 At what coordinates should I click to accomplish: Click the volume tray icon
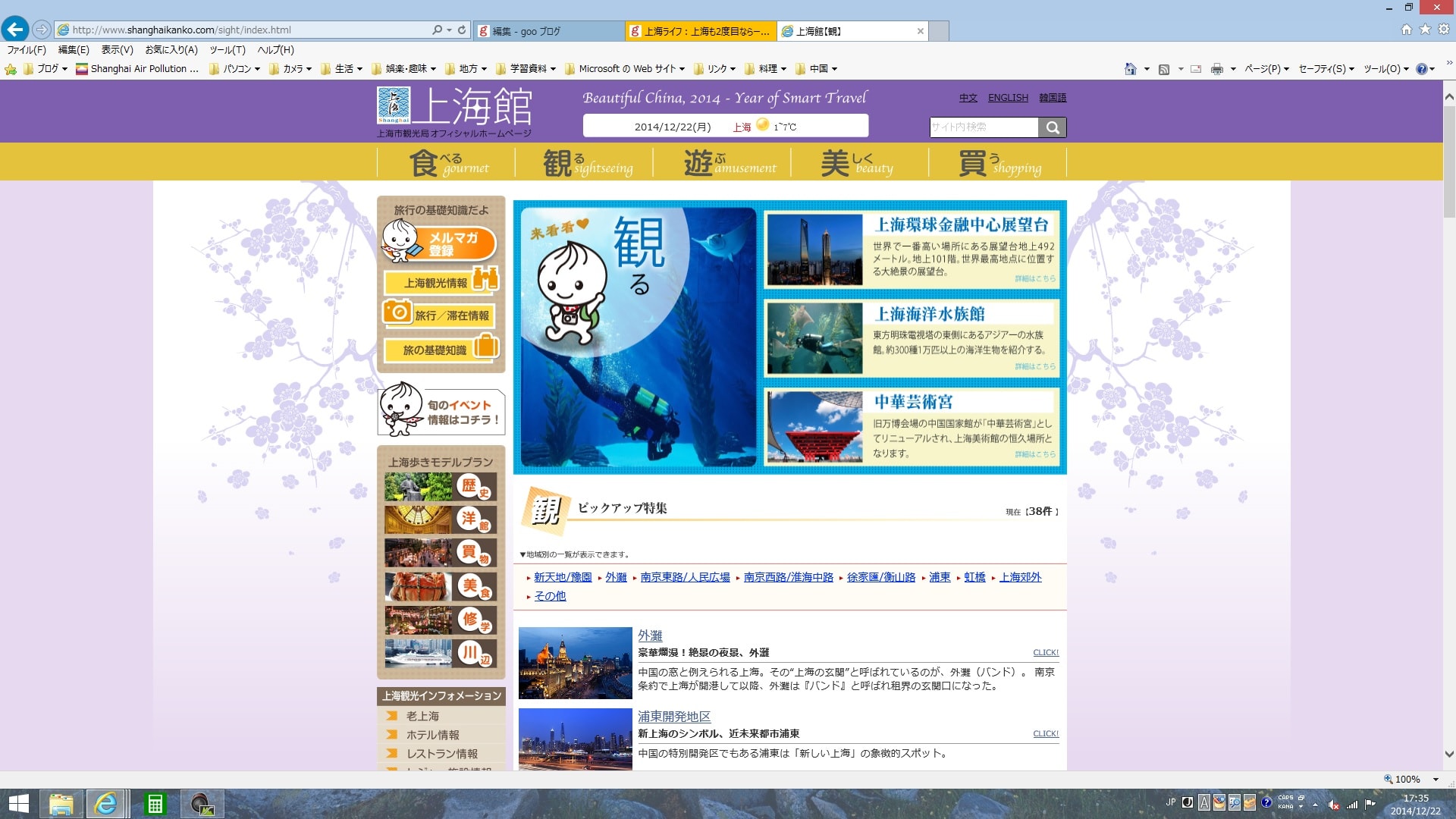1333,805
